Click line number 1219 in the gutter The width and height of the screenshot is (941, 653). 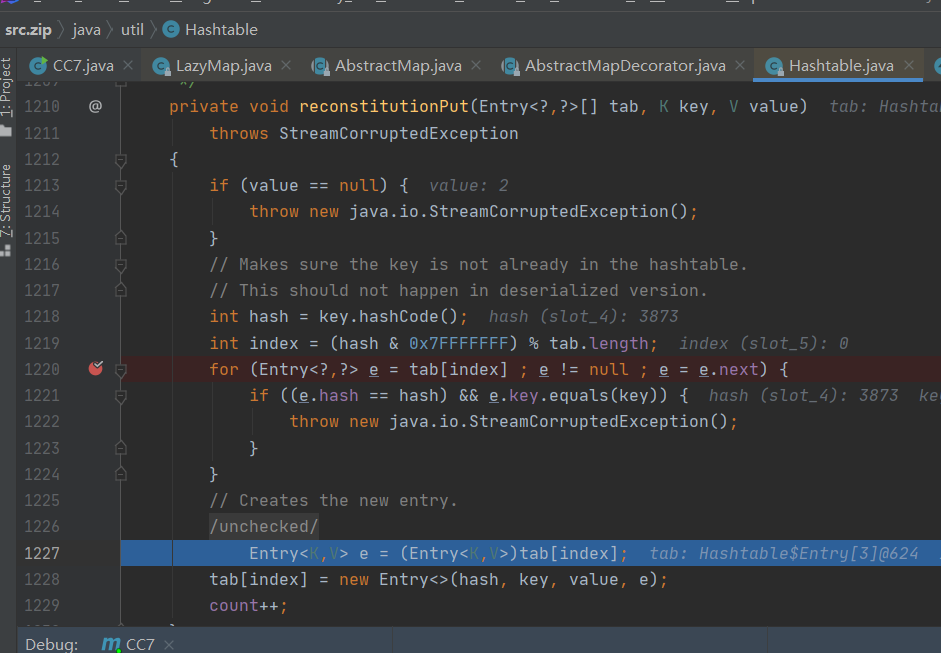(42, 343)
